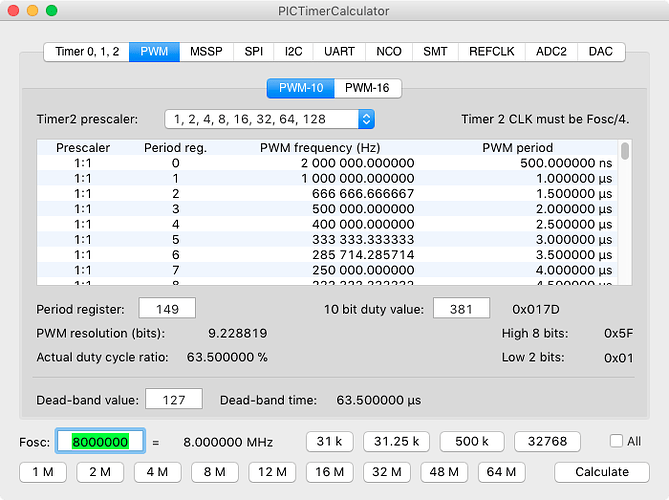The width and height of the screenshot is (669, 500).
Task: Edit the Dead-band value field
Action: (x=174, y=399)
